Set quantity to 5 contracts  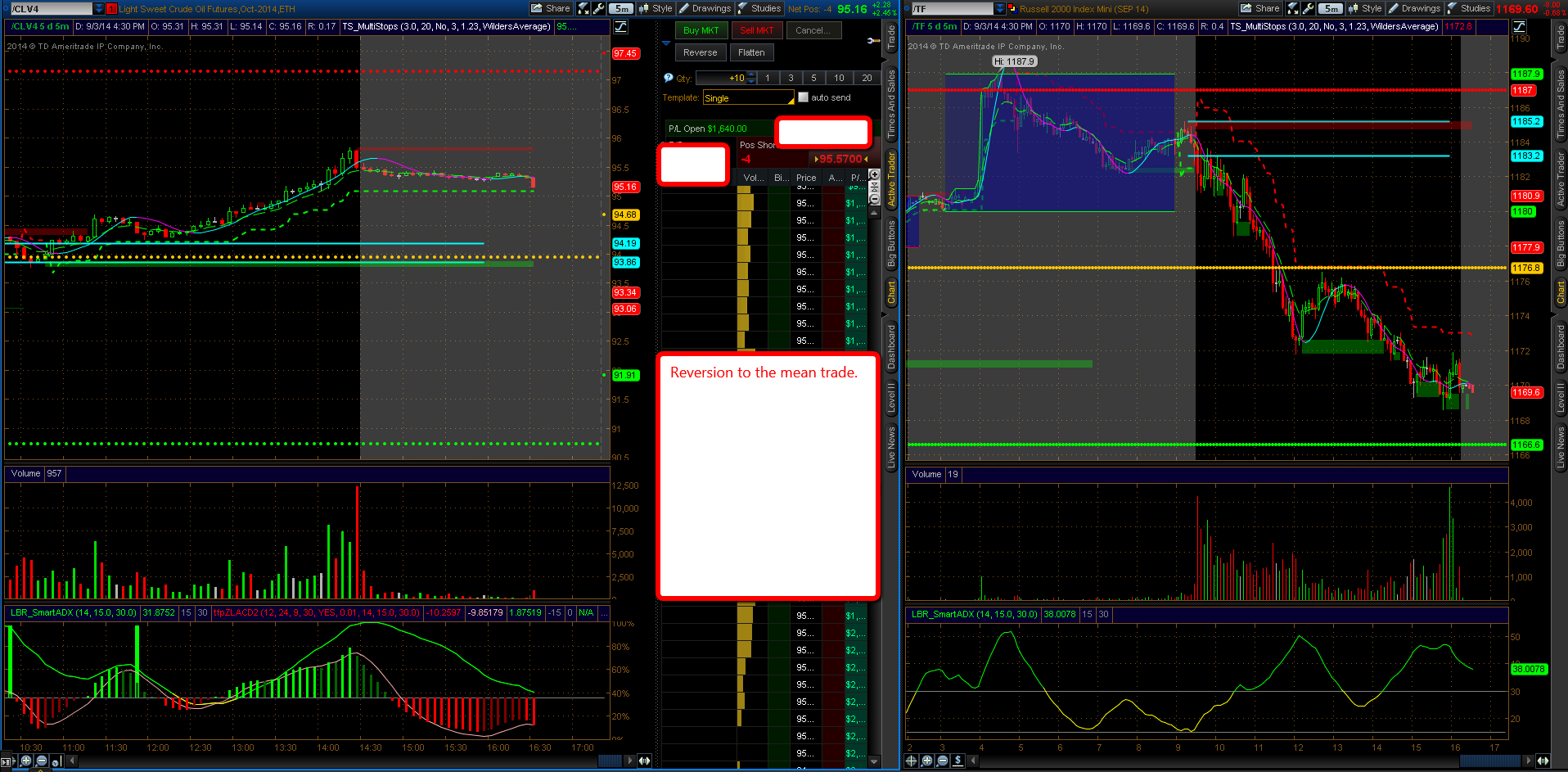[x=813, y=78]
